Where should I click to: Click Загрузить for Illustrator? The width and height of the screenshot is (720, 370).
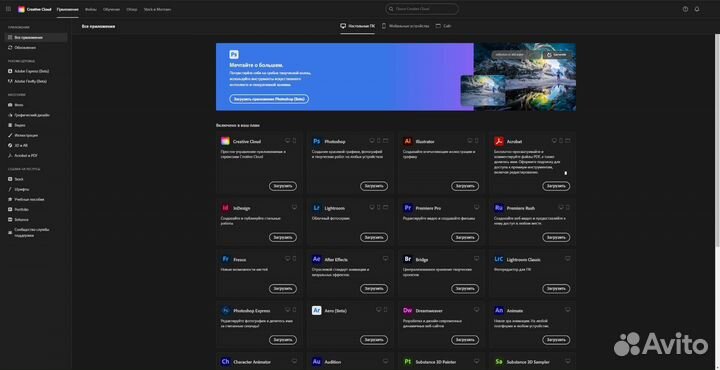[465, 186]
